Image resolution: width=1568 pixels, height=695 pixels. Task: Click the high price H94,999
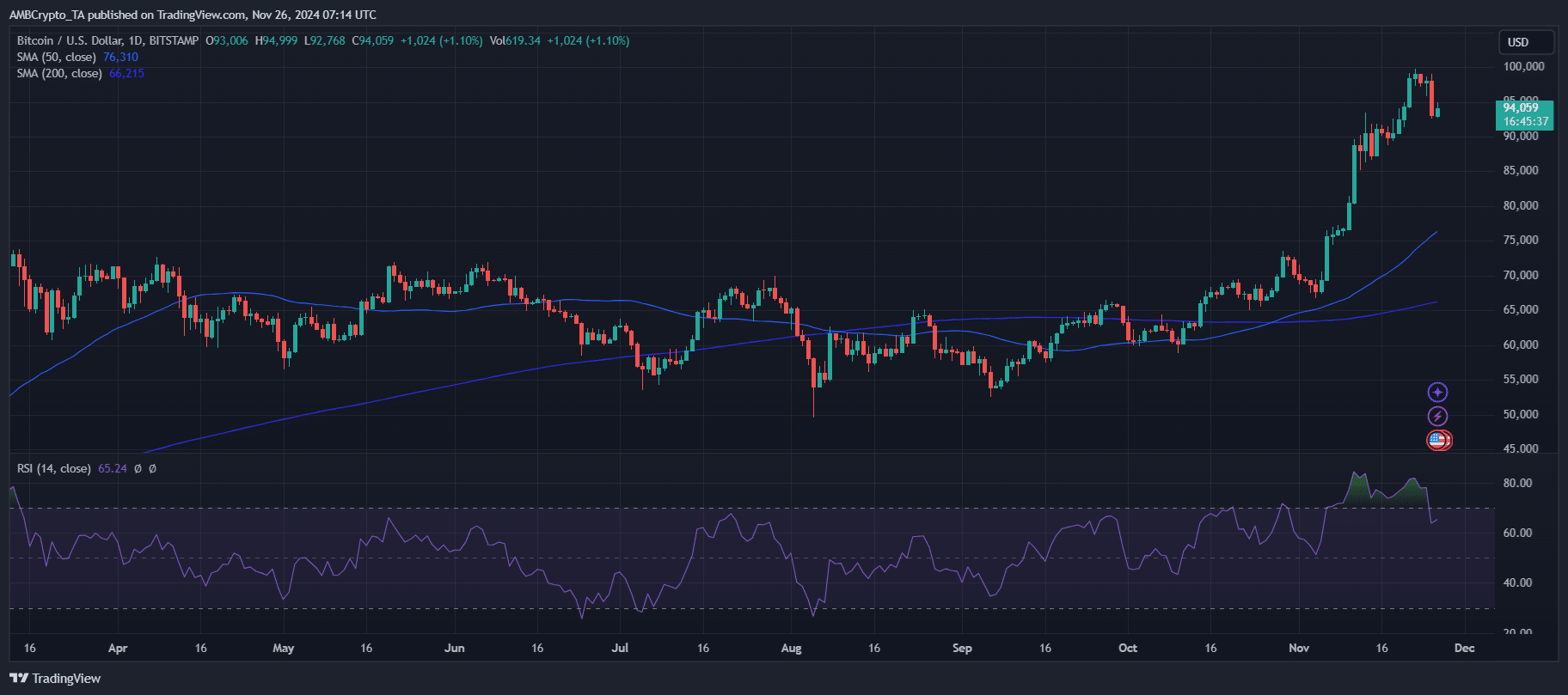[x=277, y=40]
